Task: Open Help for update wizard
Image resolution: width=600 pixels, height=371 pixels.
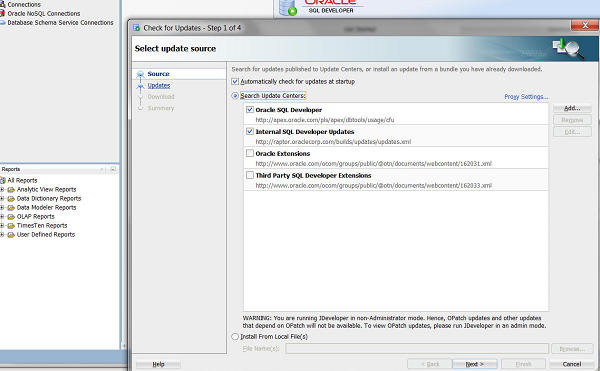Action: click(x=158, y=364)
